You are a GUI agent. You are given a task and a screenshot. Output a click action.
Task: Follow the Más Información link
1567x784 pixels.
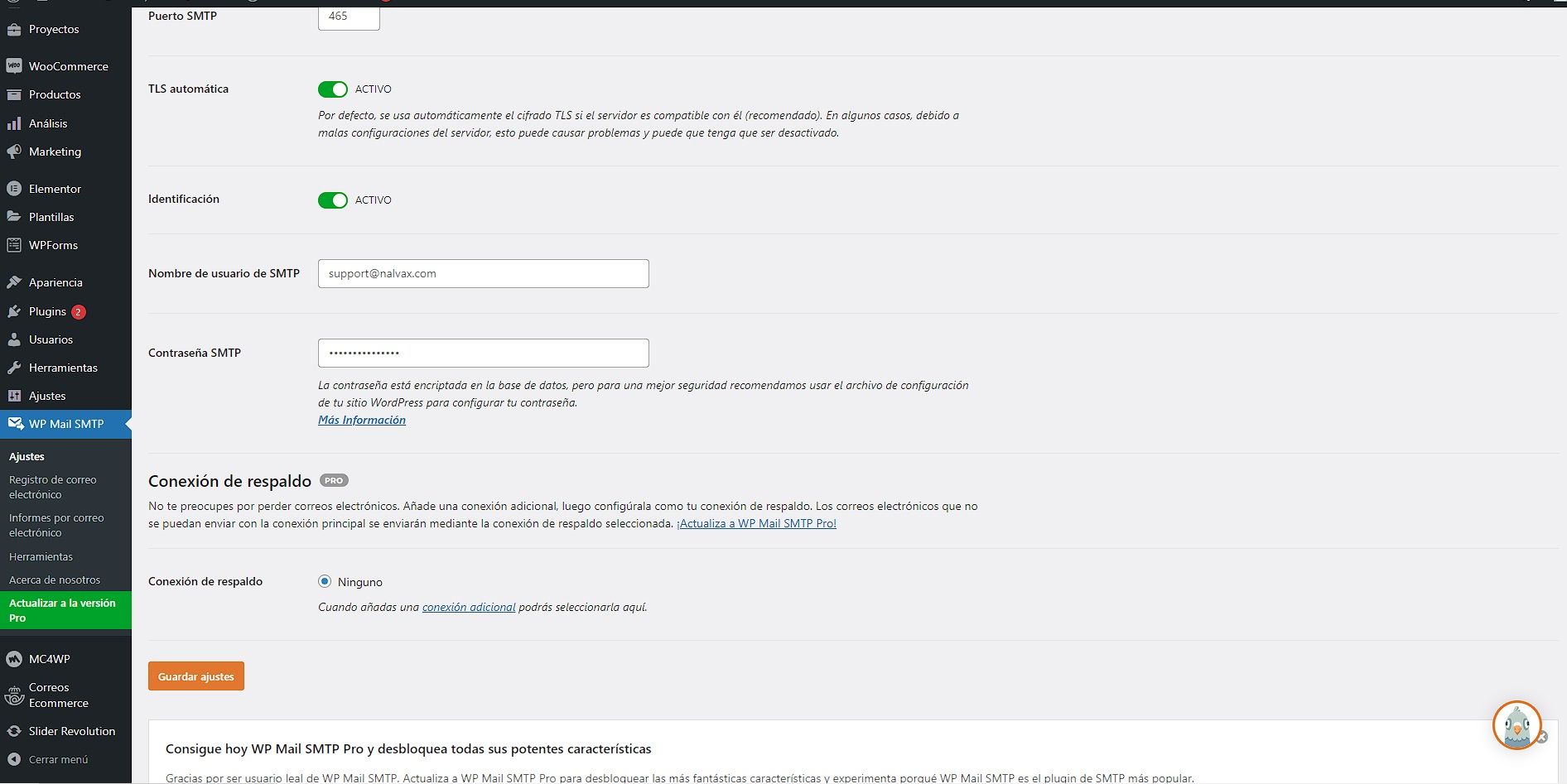click(362, 420)
